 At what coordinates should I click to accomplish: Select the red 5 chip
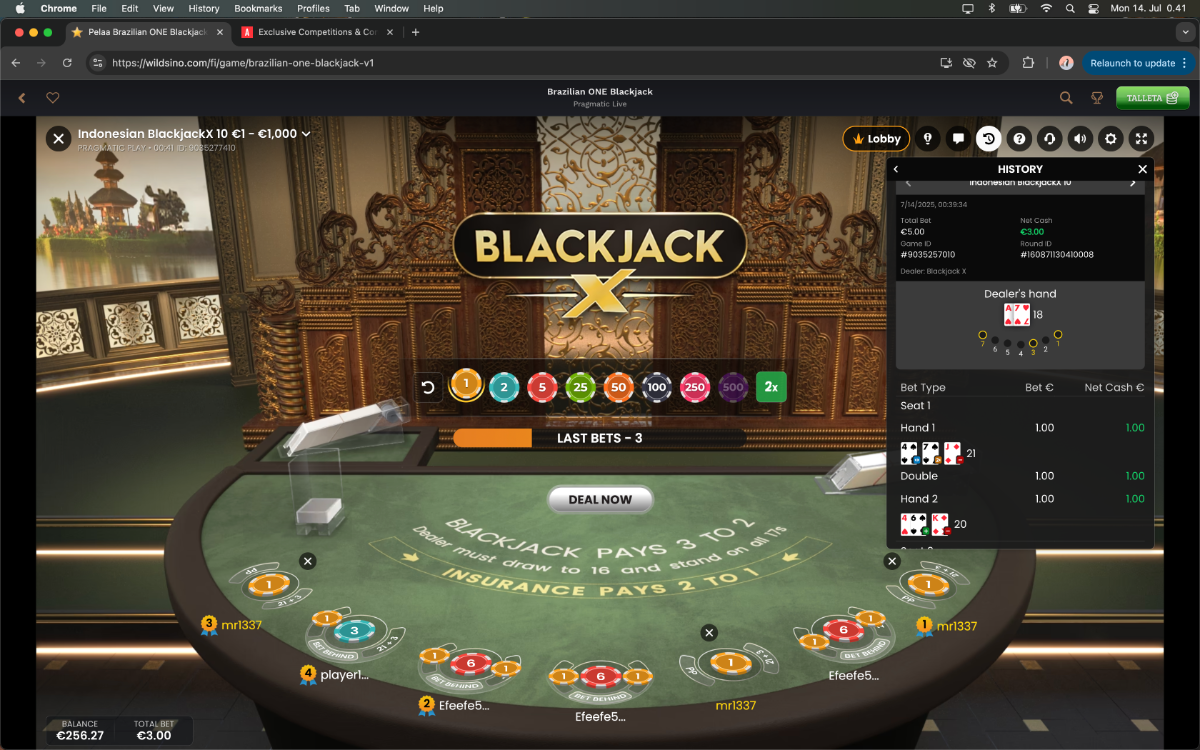pos(542,387)
